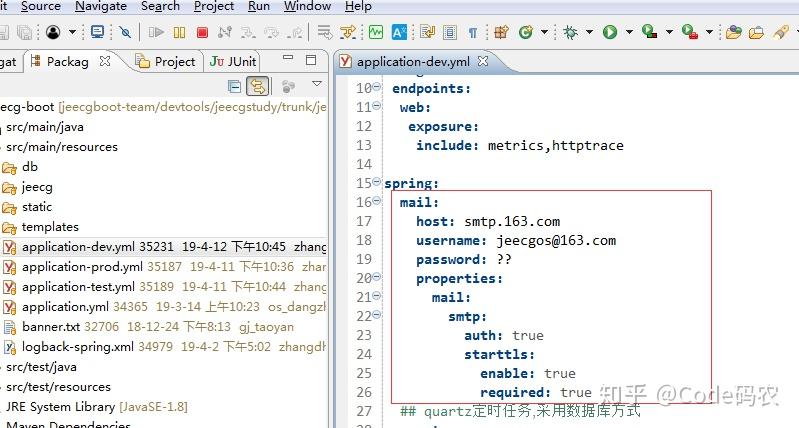Open the External Tools dropdown arrow
The image size is (799, 428).
tap(709, 32)
